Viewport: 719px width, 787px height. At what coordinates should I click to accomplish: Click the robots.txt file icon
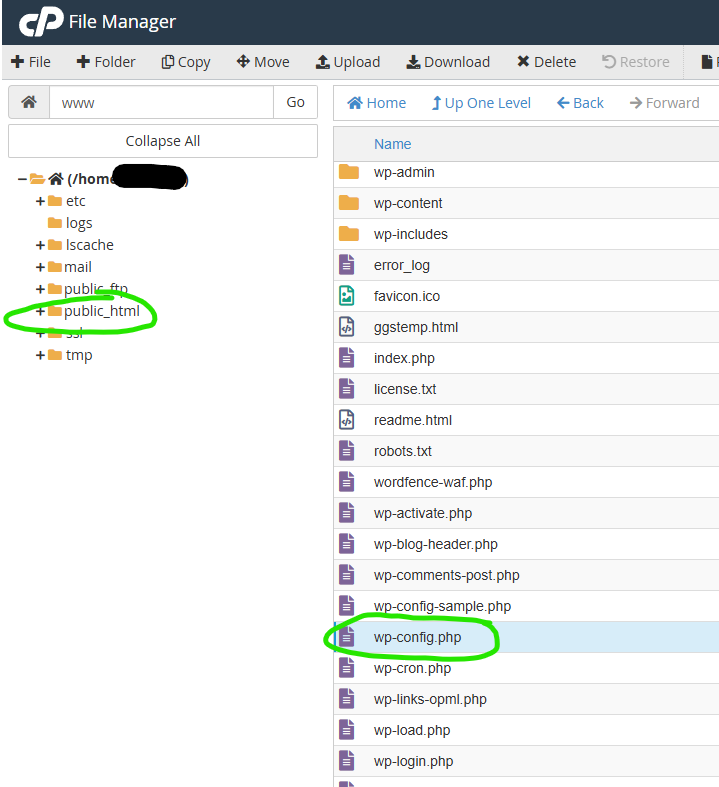point(347,451)
